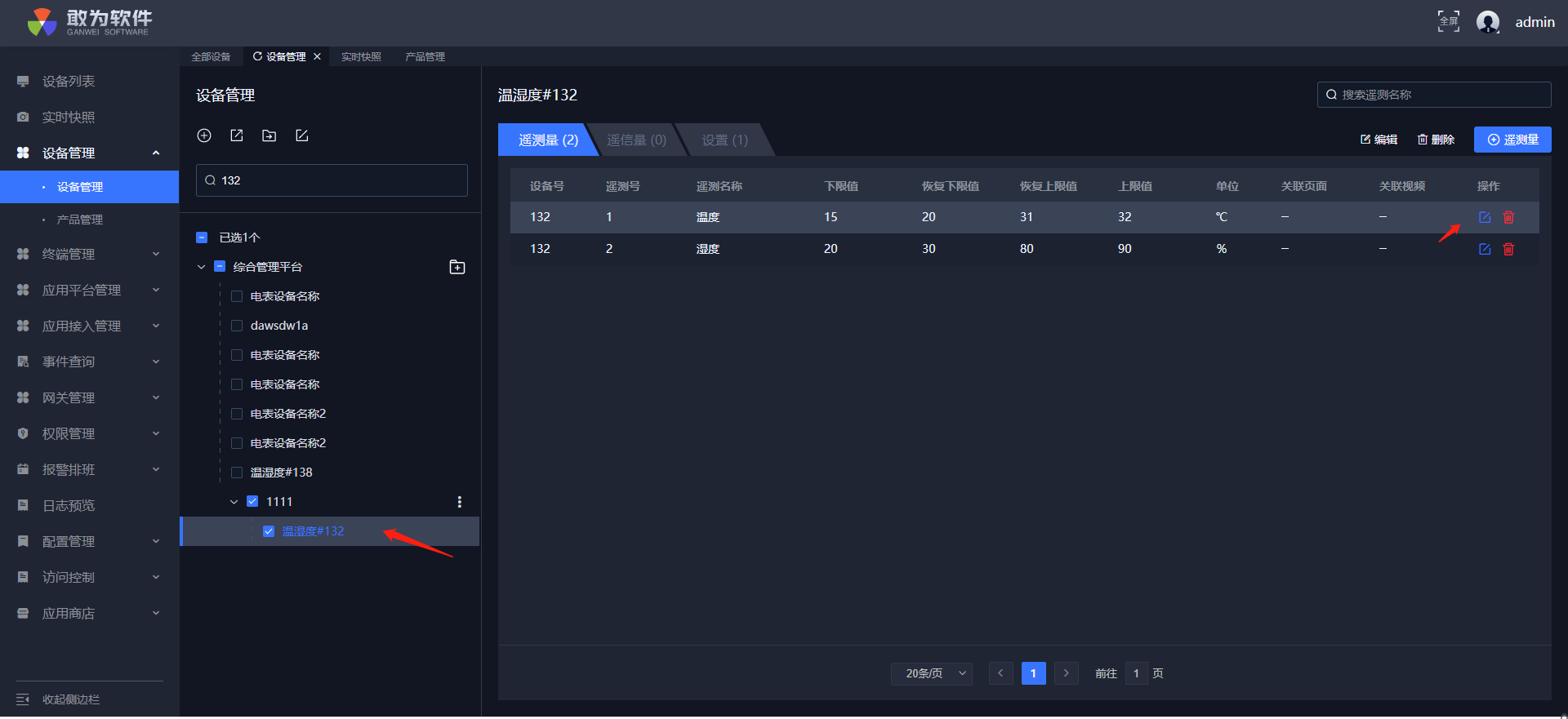
Task: Click the edit icon in the 温度 row
Action: tap(1485, 217)
